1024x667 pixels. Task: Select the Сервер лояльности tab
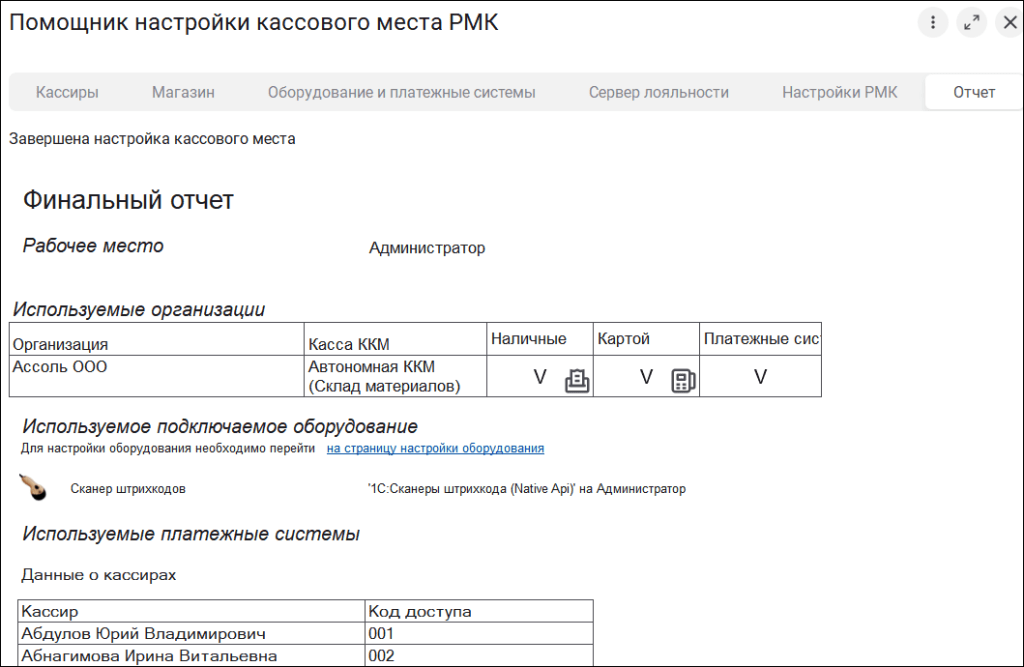[658, 92]
